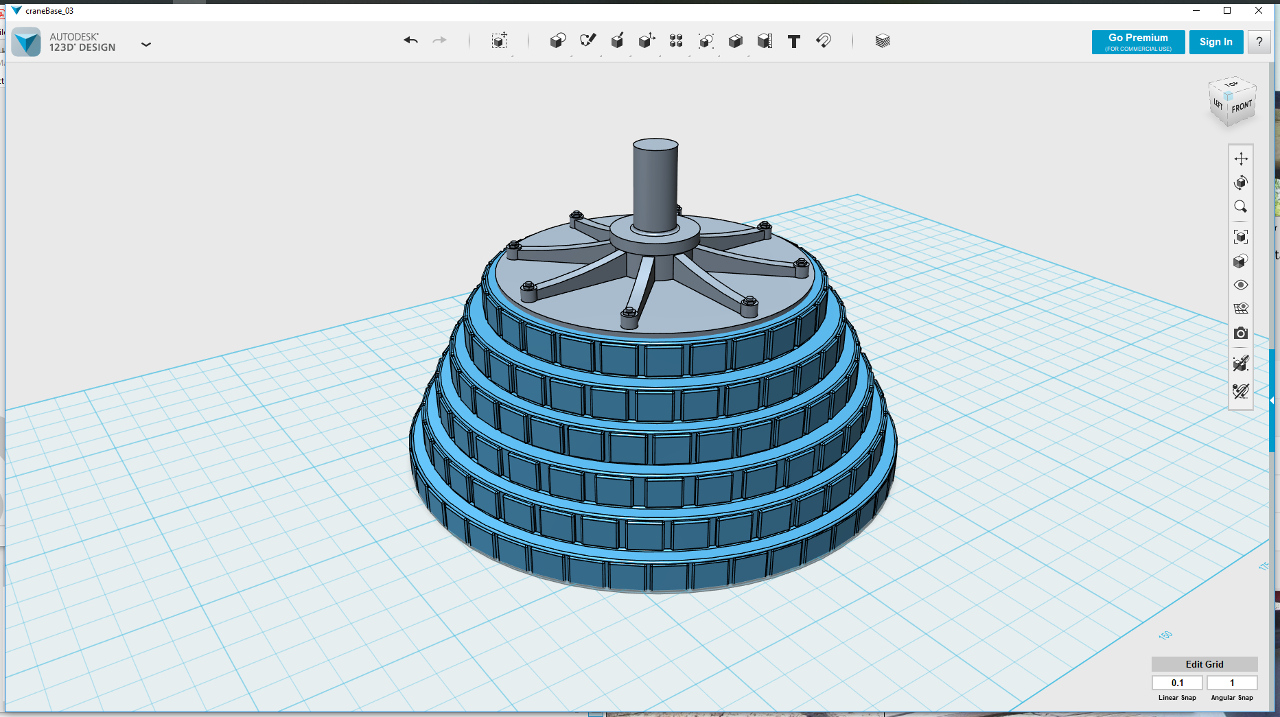Open the Primitives shapes tool
The image size is (1280, 717).
coord(558,41)
